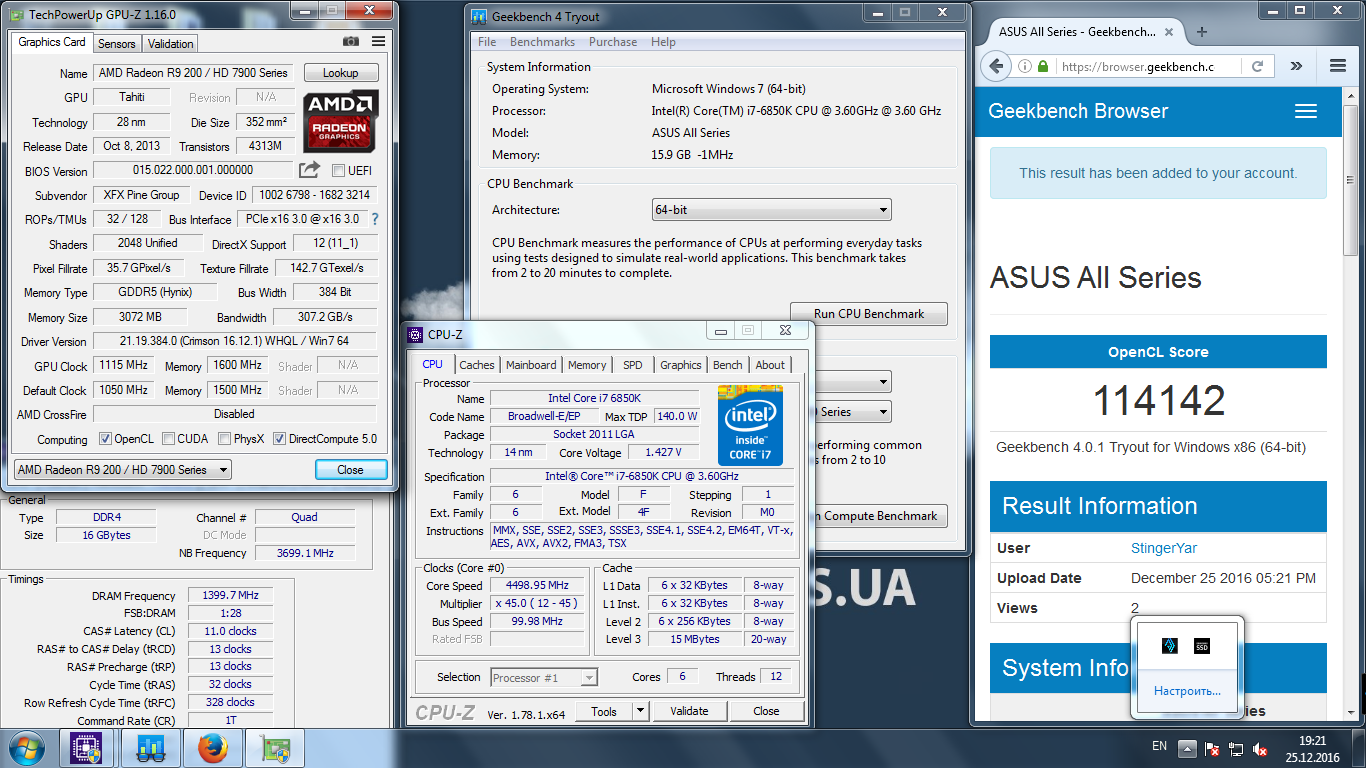The image size is (1366, 768).
Task: Click Run CPU Benchmark button
Action: tap(869, 313)
